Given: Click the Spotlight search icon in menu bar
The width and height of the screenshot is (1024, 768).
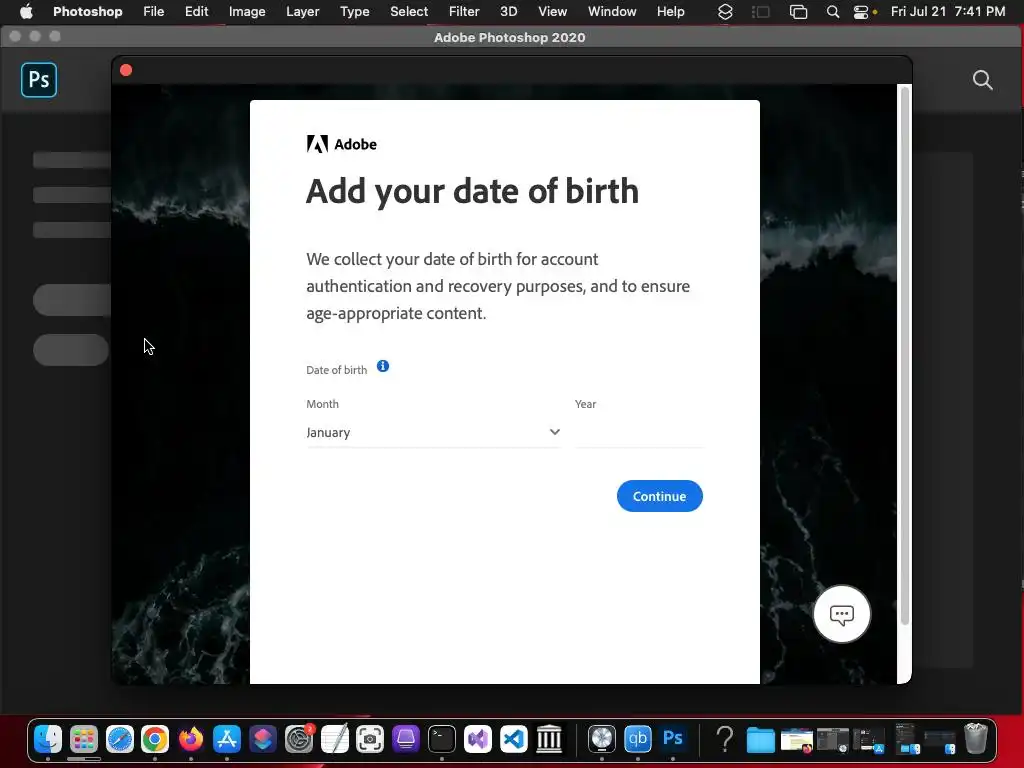Looking at the screenshot, I should click(833, 12).
